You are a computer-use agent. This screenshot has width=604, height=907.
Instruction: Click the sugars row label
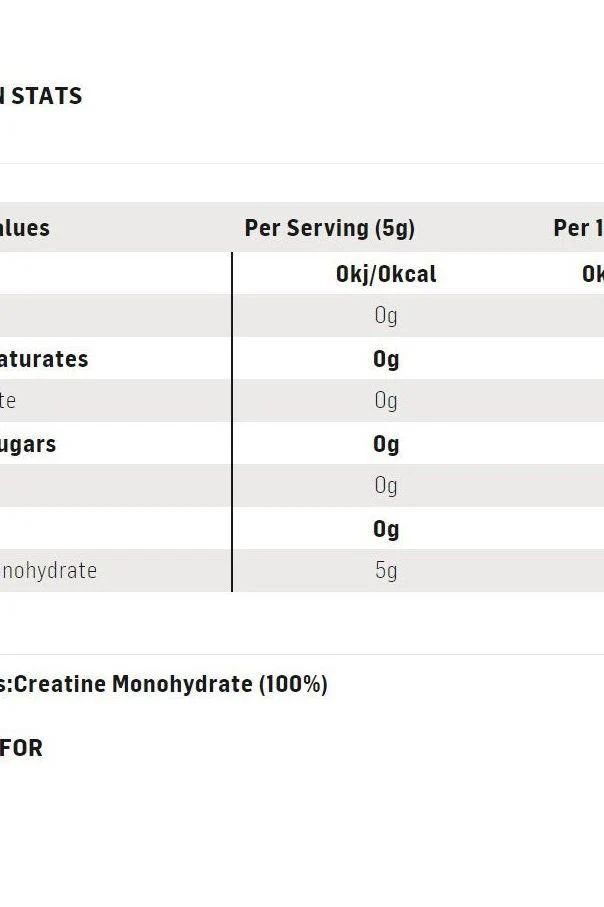(x=28, y=444)
